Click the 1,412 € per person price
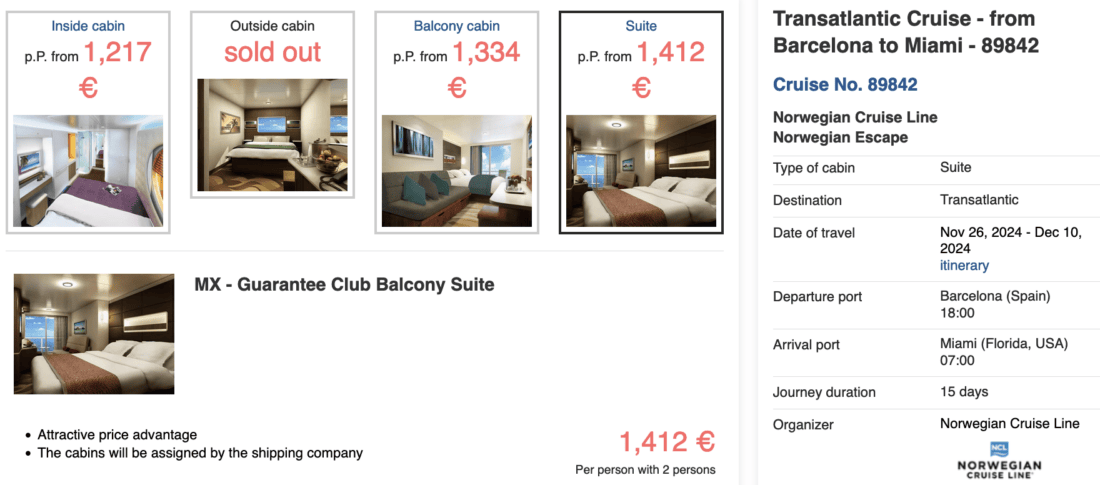Screen dimensions: 1100x485 [x=667, y=442]
